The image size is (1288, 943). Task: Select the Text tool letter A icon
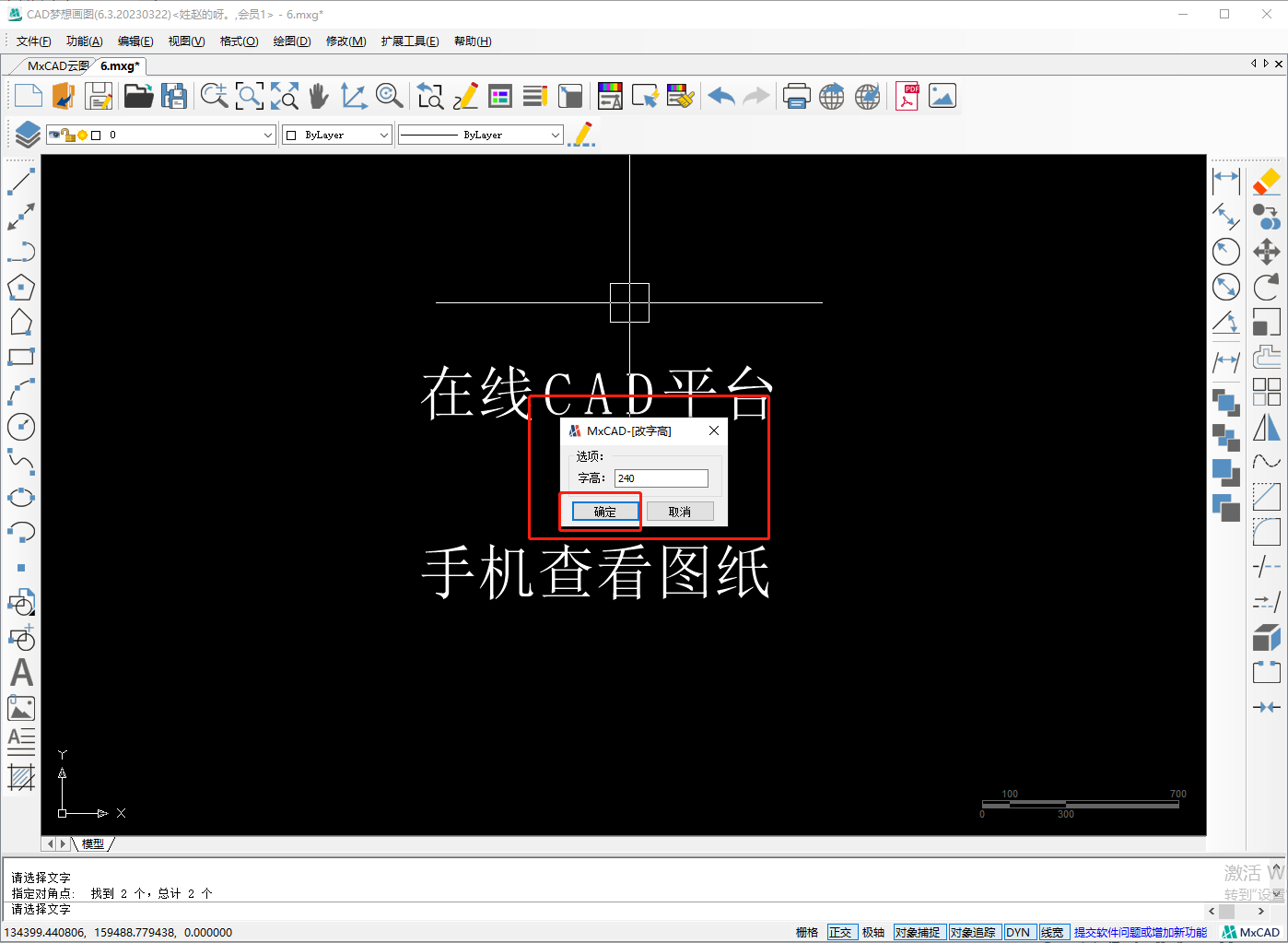21,672
